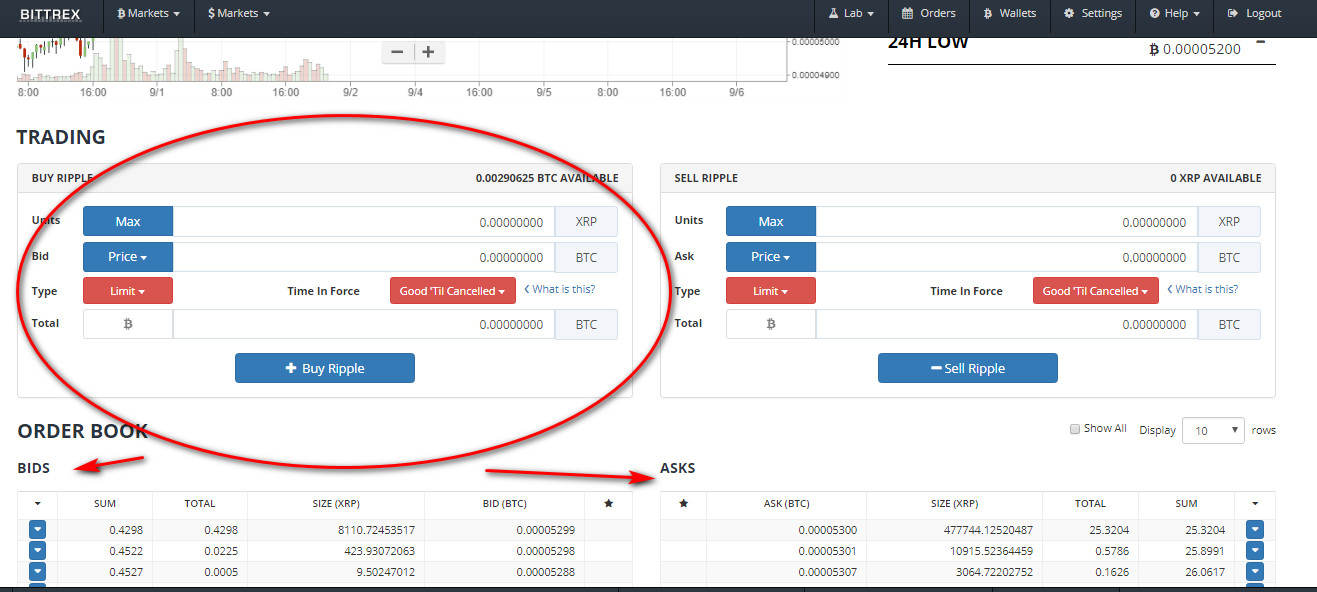Open Good 'Til Cancelled dropdown in Buy panel
The image size is (1317, 592).
pos(453,291)
